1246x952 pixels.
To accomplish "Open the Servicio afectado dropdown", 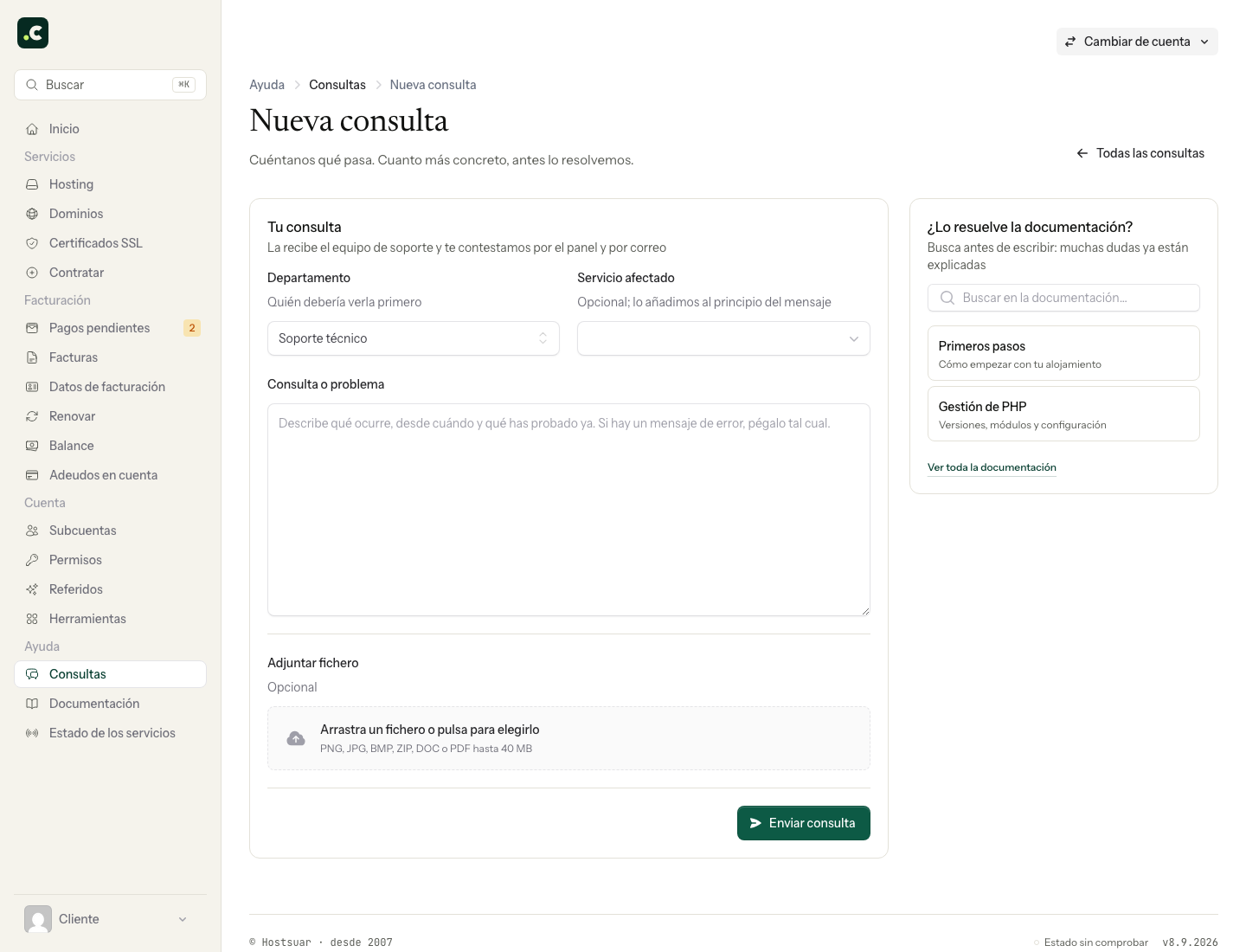I will tap(723, 338).
